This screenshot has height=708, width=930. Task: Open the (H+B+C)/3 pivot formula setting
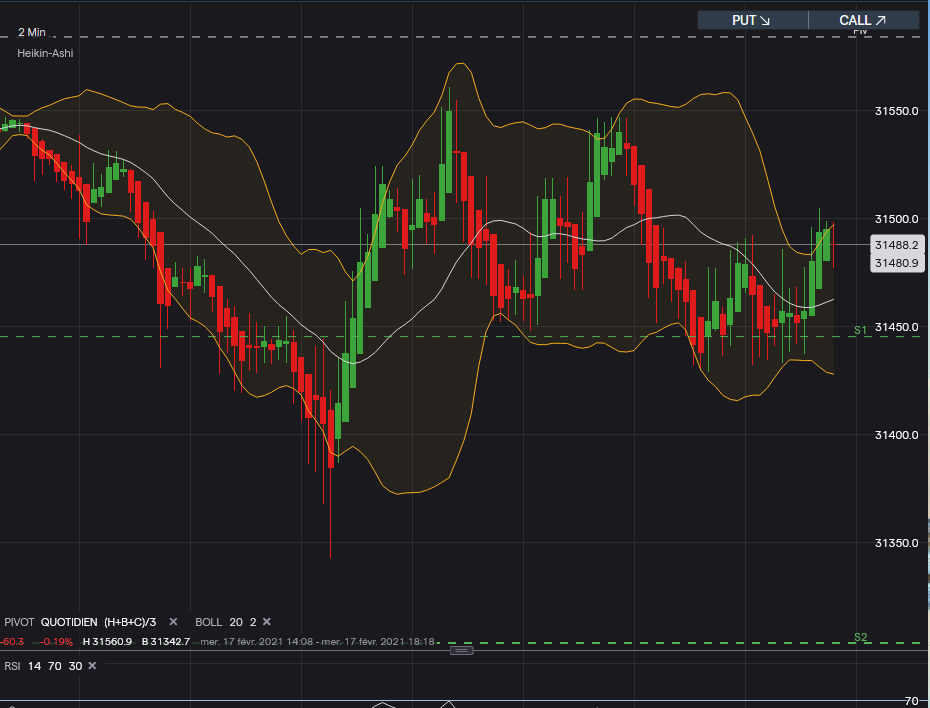coord(130,622)
